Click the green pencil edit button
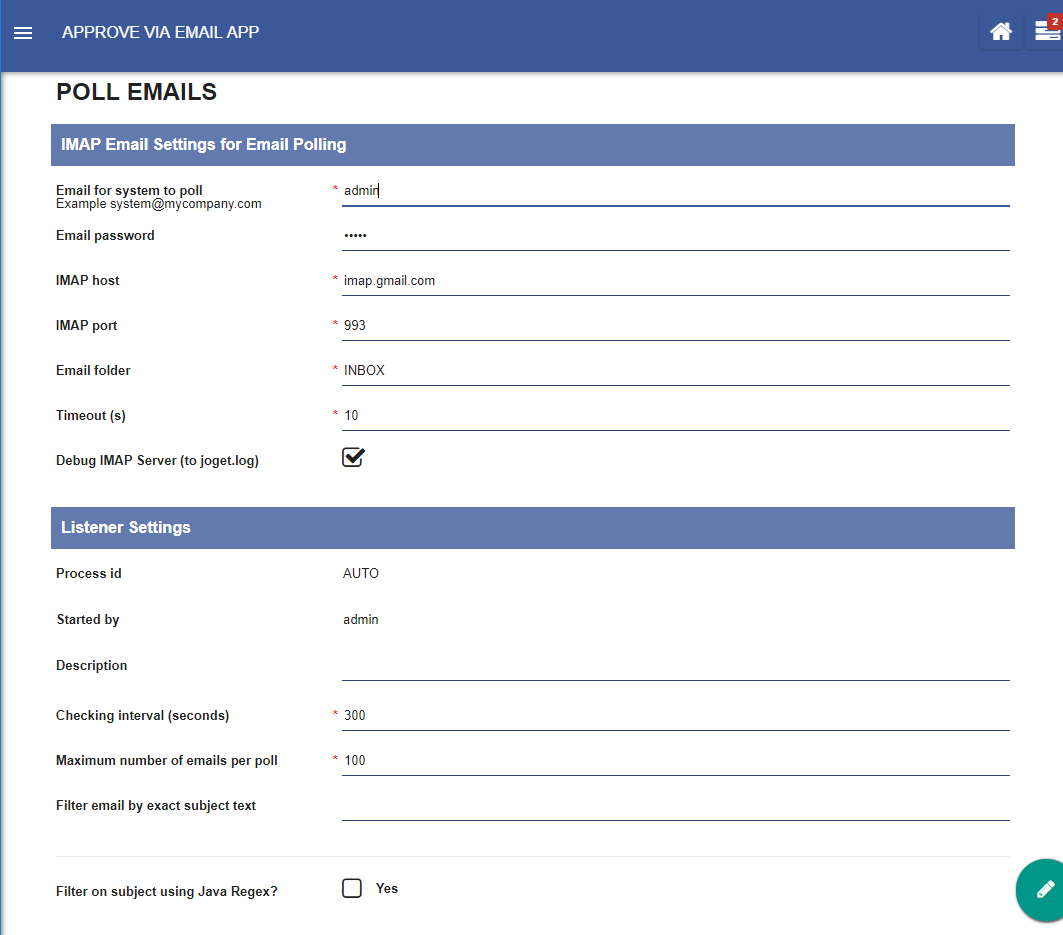Screen dimensions: 1063x935 (1044, 890)
